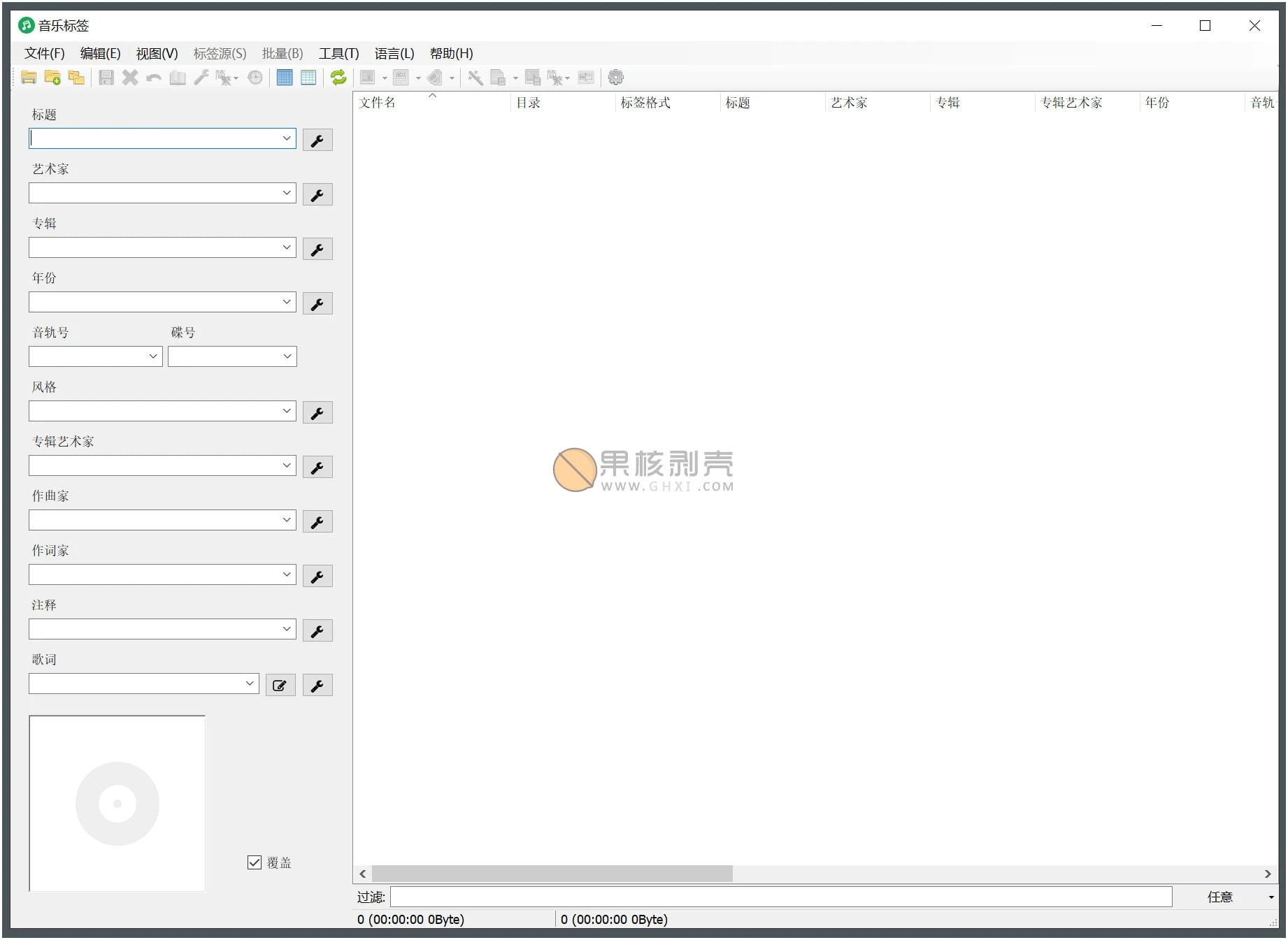Image resolution: width=1288 pixels, height=940 pixels.
Task: Click the wrench icon next to 标题 field
Action: [317, 139]
